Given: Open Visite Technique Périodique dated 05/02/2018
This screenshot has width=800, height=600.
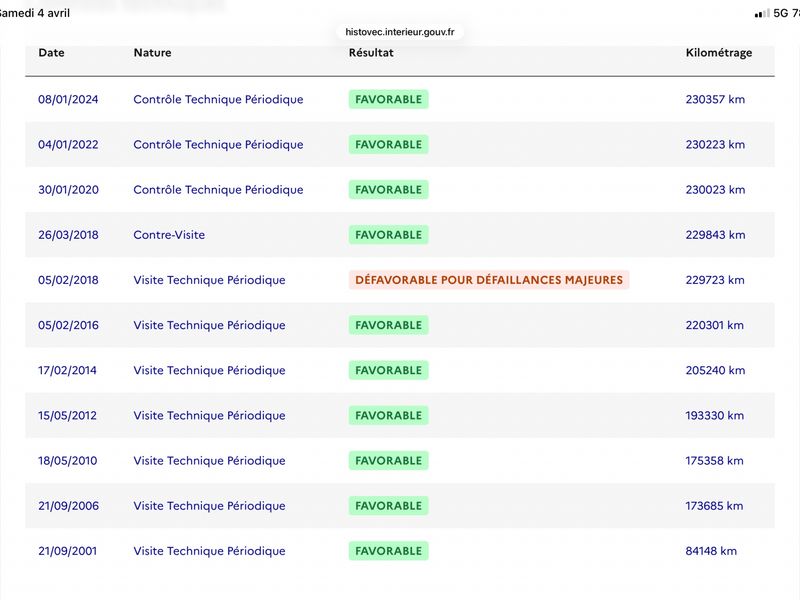Looking at the screenshot, I should [x=209, y=280].
